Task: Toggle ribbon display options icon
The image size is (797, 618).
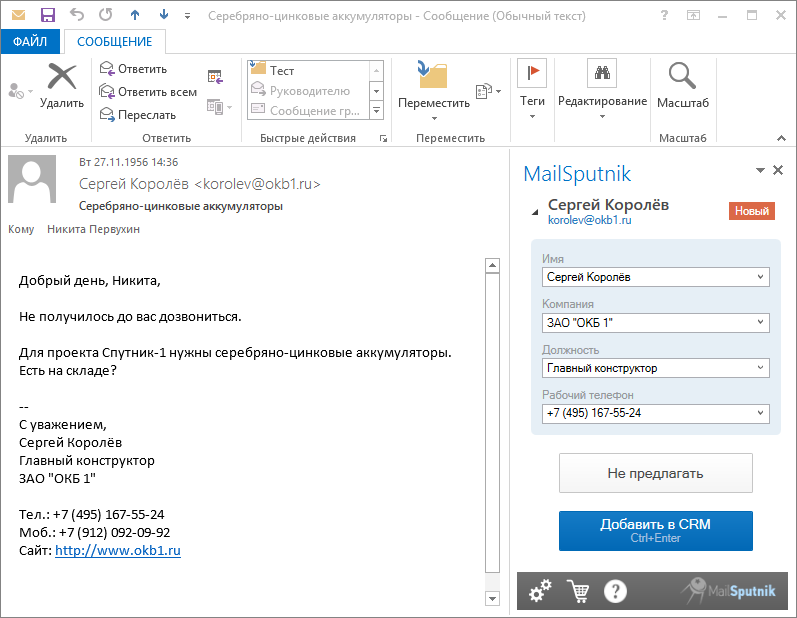Action: 693,15
